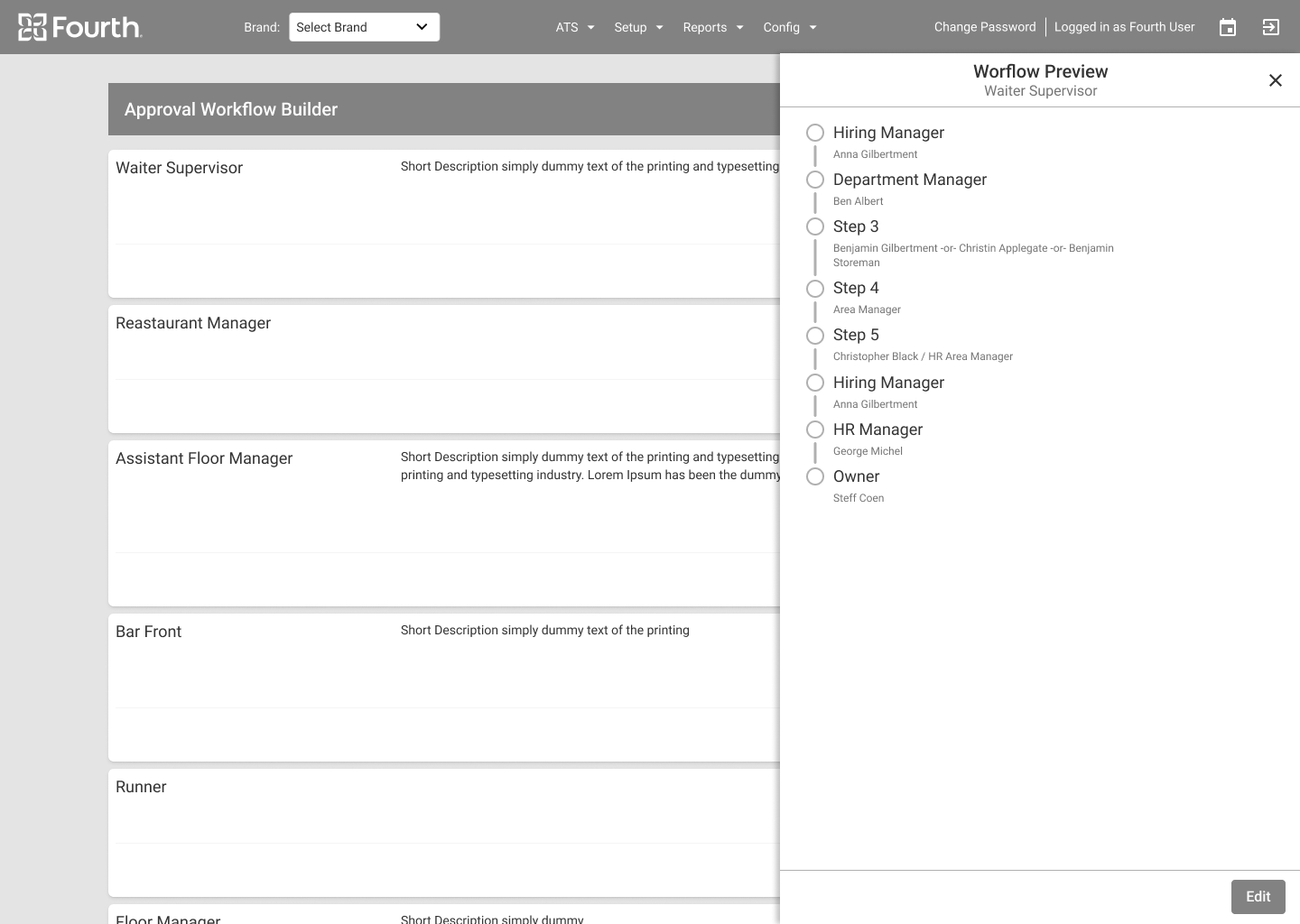Screen dimensions: 1300x924
Task: Select the Owner step circle
Action: tap(815, 476)
